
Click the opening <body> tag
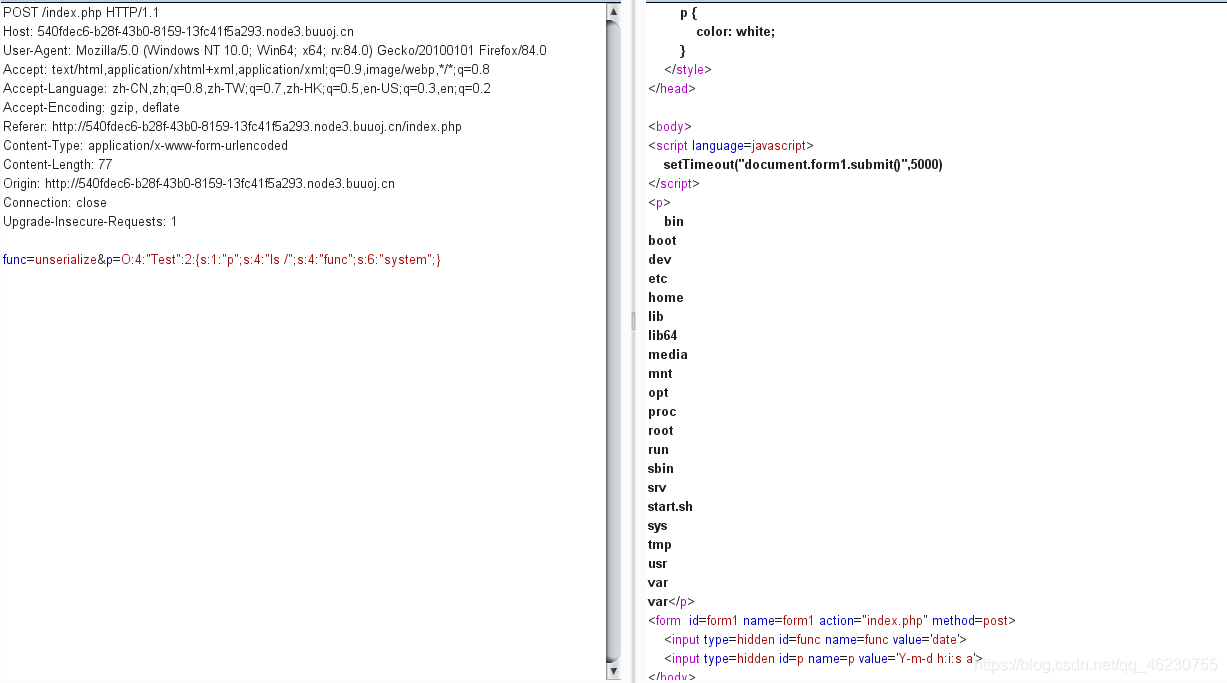(x=670, y=126)
